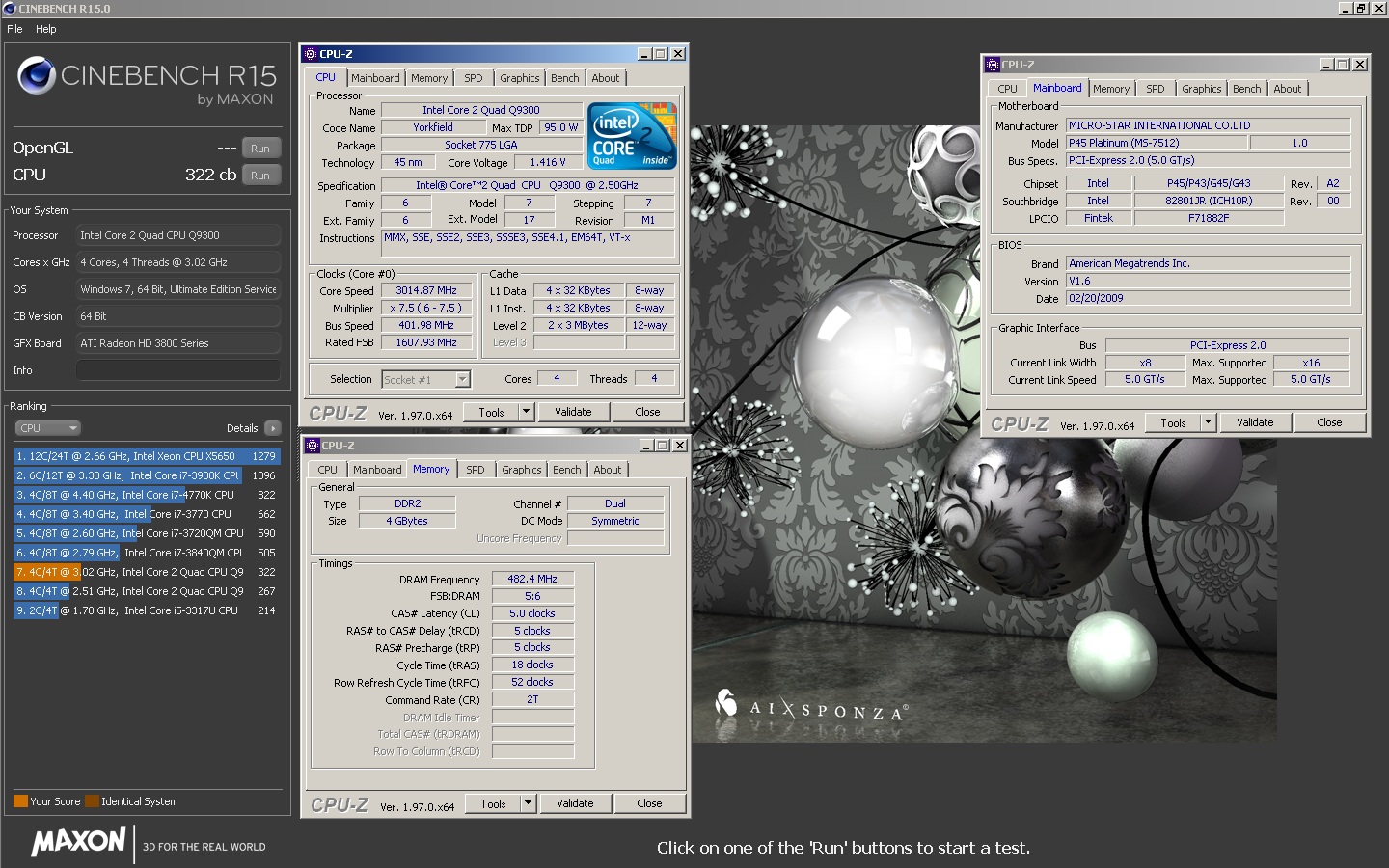
Task: Click the BIOS Date value 02/20/2009
Action: point(1208,299)
